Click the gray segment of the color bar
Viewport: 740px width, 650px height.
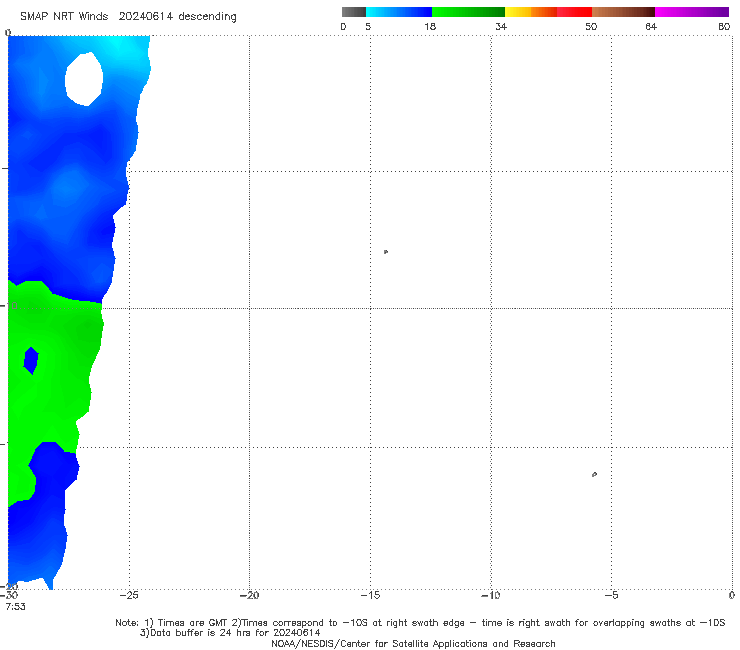(353, 12)
